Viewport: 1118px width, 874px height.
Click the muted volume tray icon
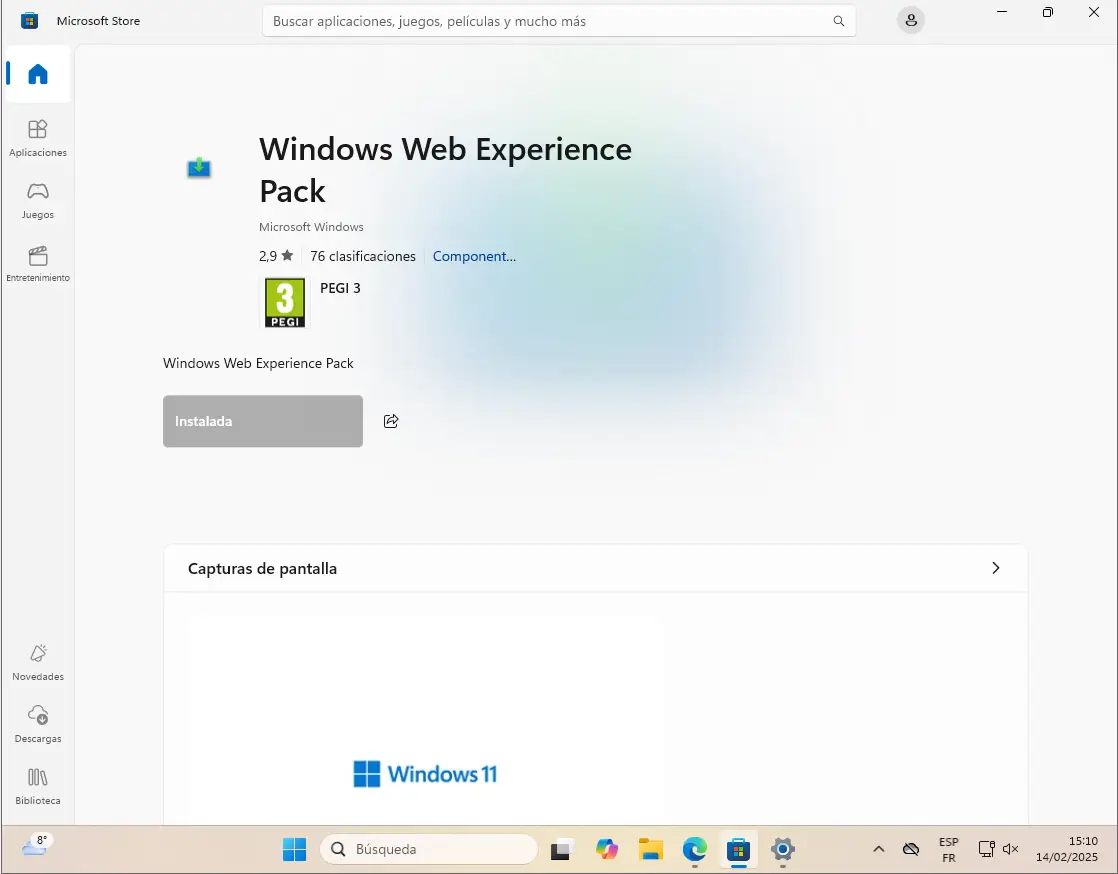pos(1010,849)
